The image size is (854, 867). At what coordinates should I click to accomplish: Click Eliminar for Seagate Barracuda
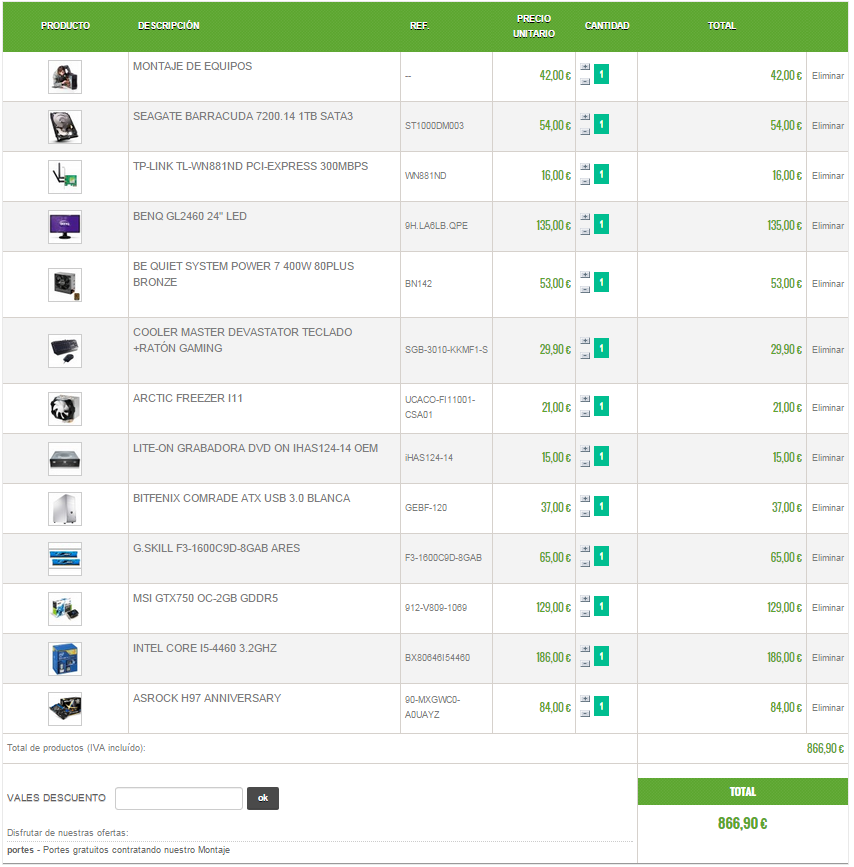click(827, 126)
